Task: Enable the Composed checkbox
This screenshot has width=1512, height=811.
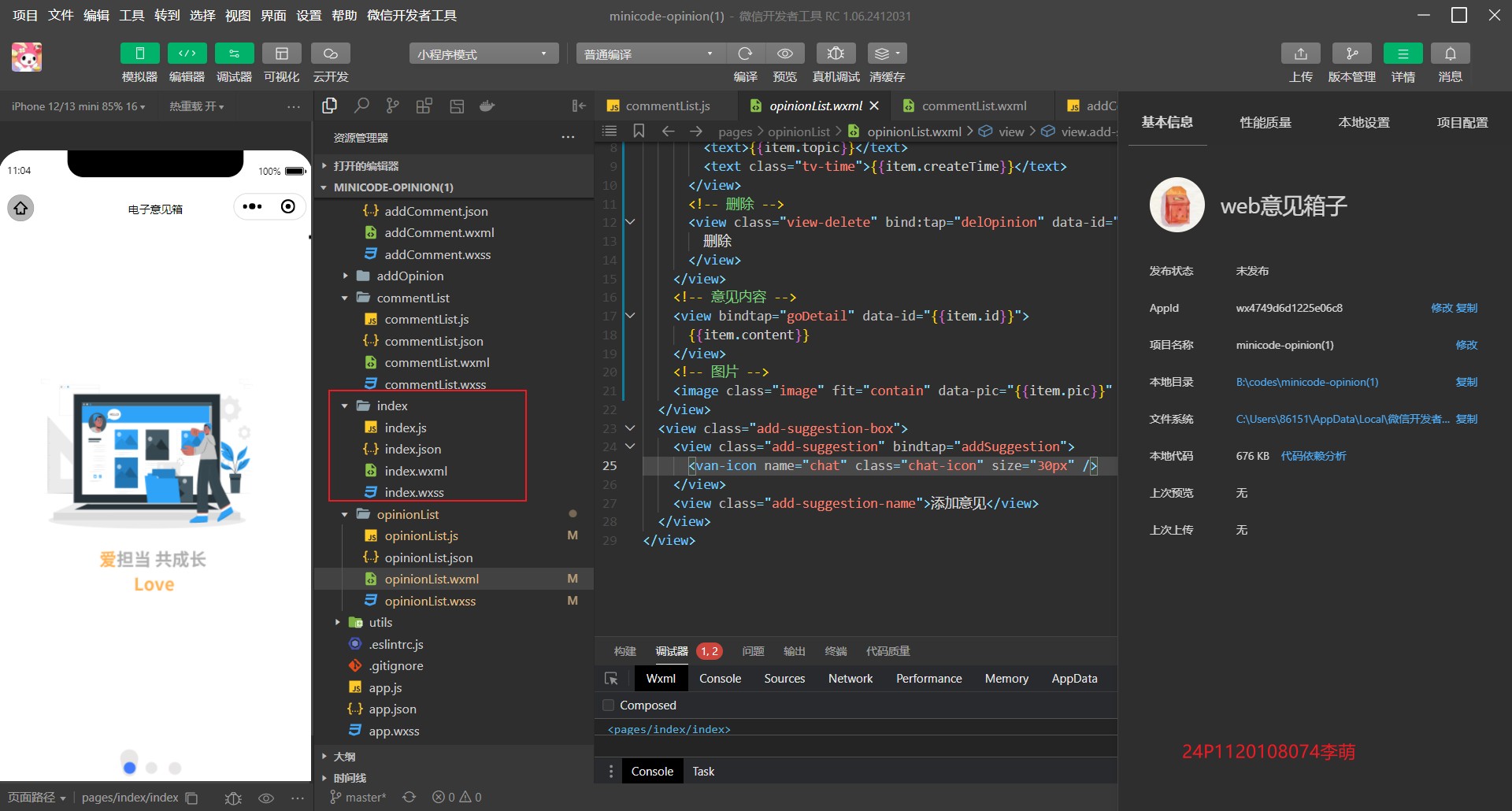Action: click(x=608, y=705)
